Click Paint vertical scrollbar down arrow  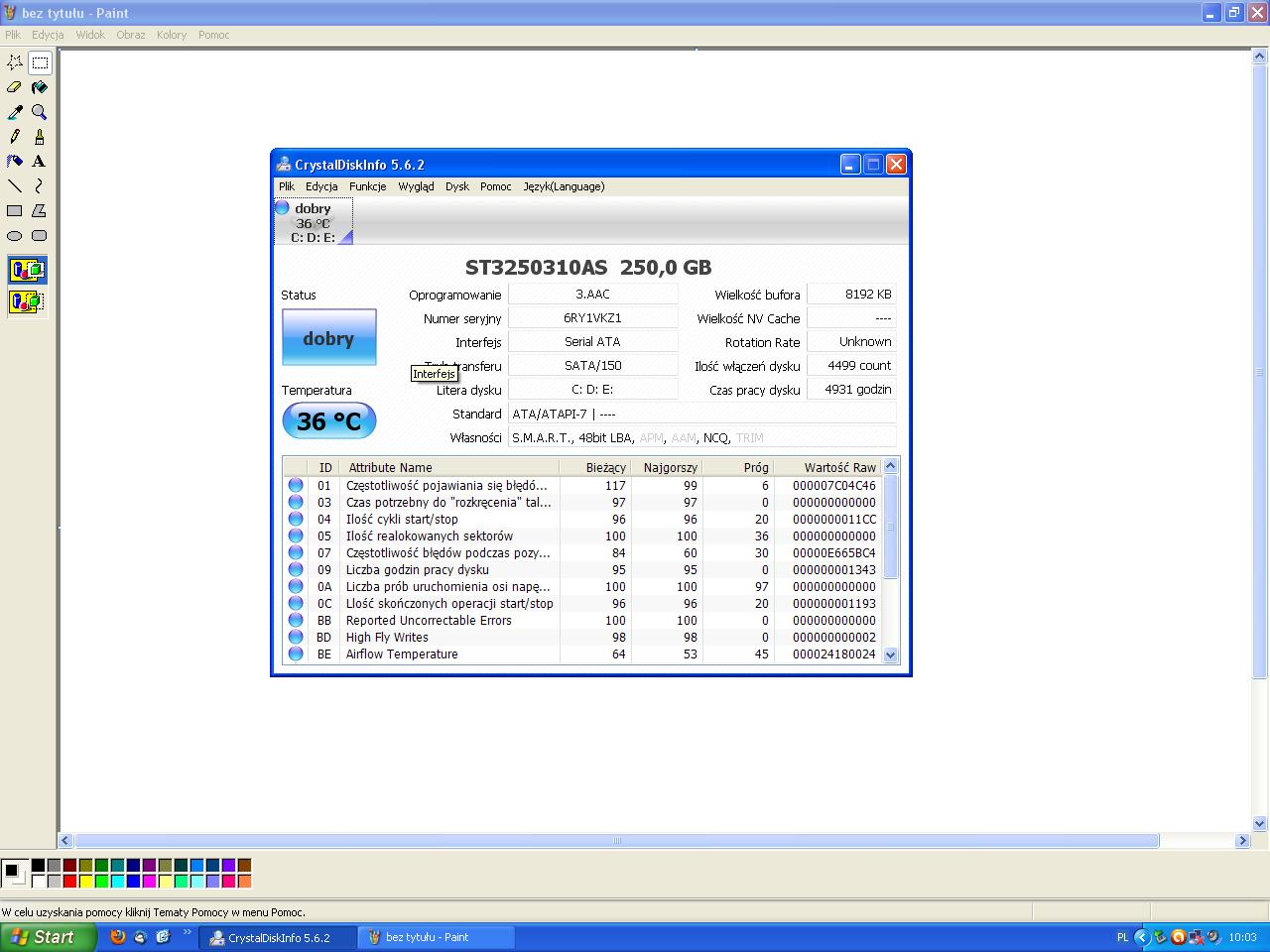pos(1260,823)
